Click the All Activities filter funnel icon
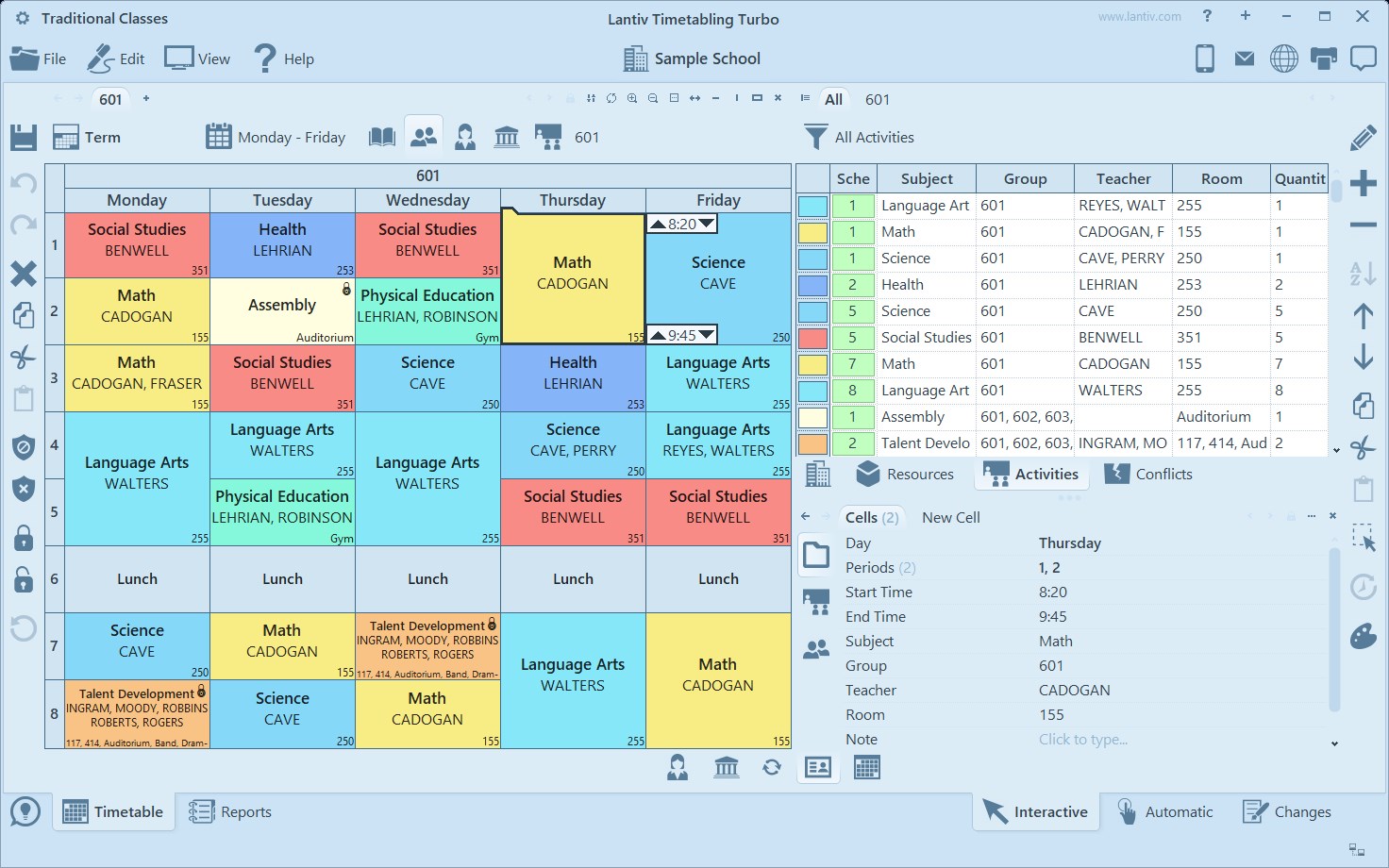1389x868 pixels. (x=816, y=137)
